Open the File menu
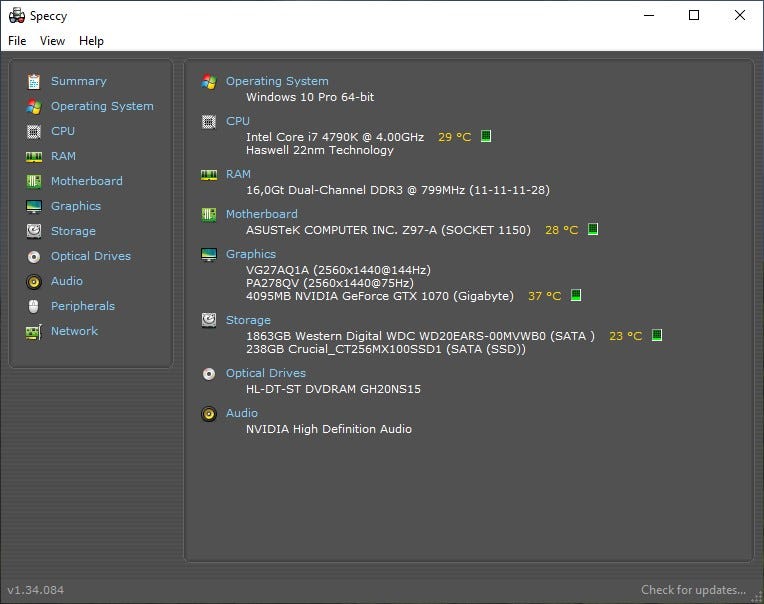This screenshot has height=604, width=764. 17,41
